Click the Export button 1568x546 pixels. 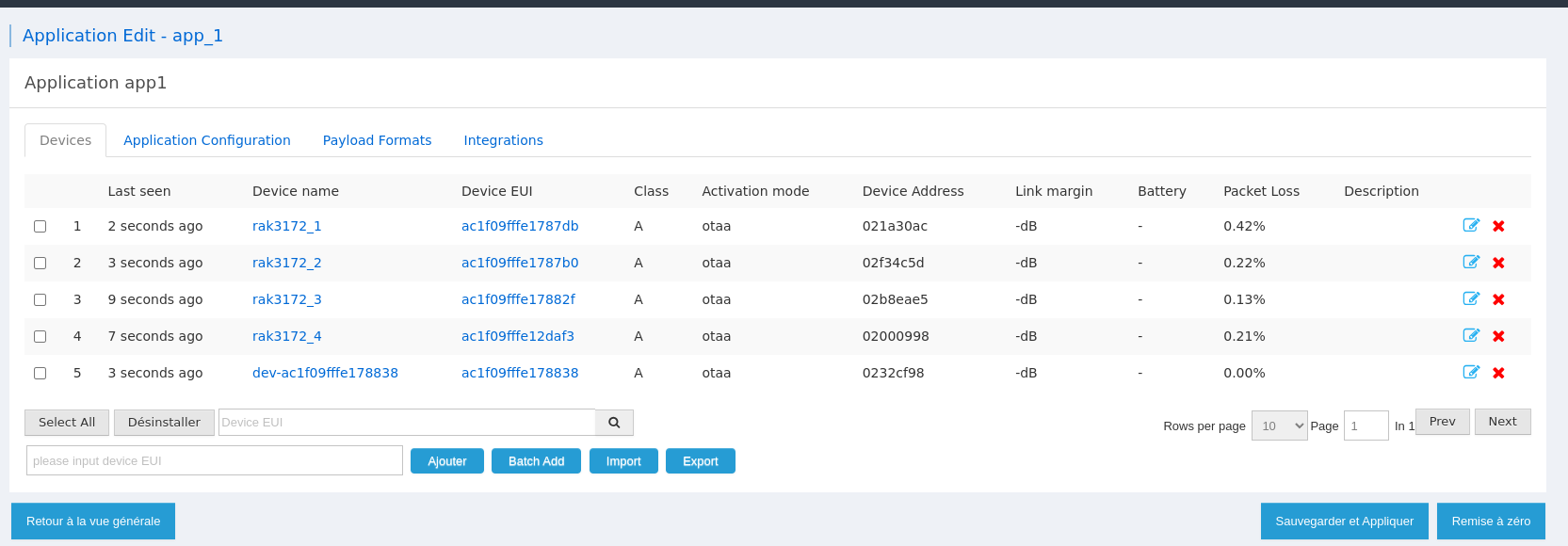pos(700,461)
